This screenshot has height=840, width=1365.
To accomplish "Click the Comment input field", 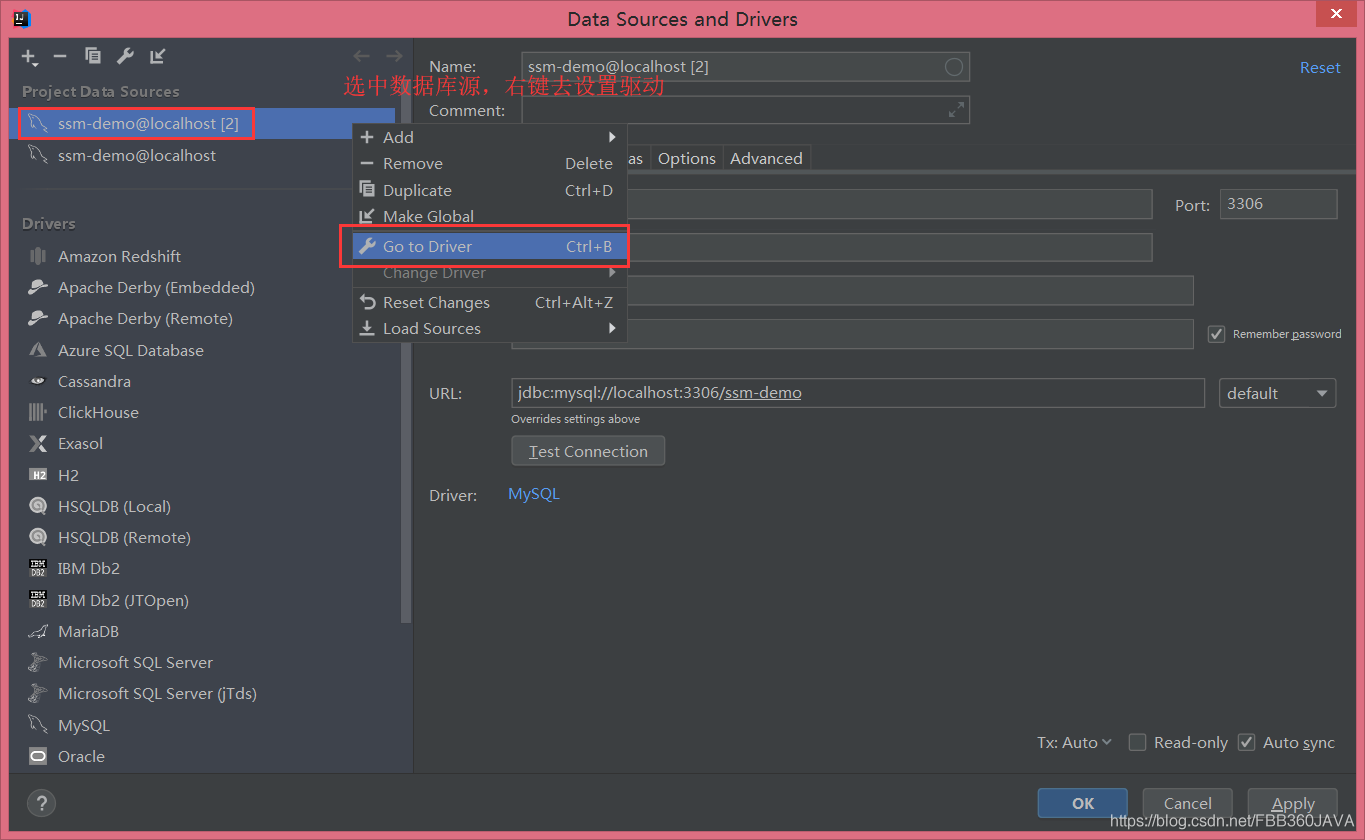I will click(x=745, y=110).
